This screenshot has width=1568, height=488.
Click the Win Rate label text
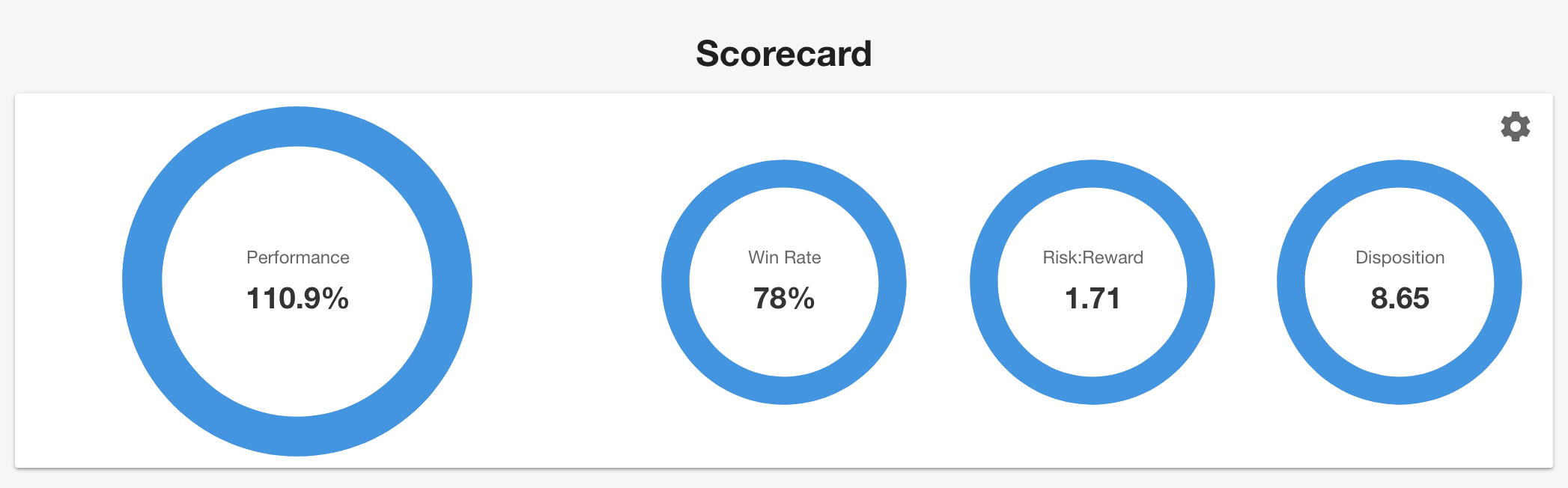tap(784, 257)
